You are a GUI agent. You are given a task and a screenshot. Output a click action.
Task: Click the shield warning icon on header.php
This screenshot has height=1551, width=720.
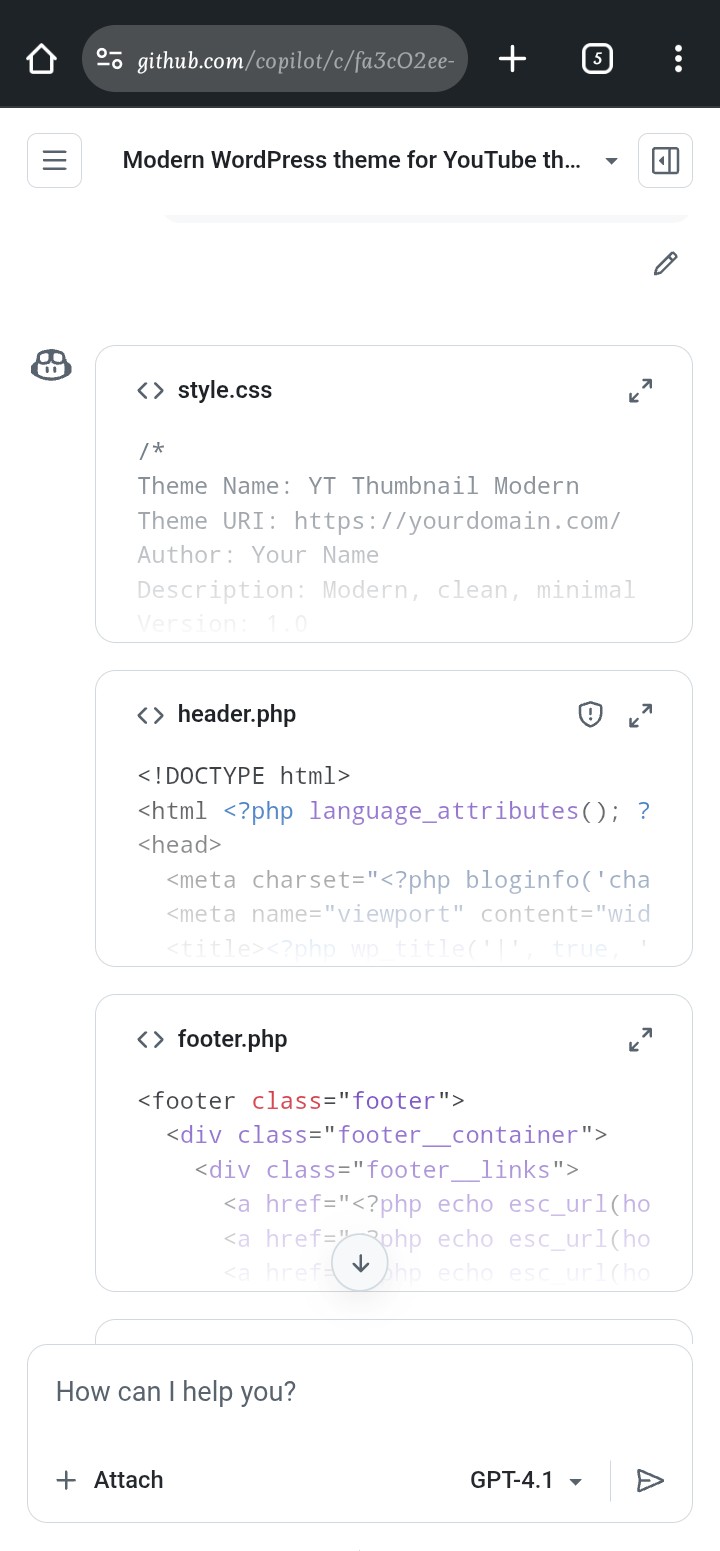pos(590,714)
